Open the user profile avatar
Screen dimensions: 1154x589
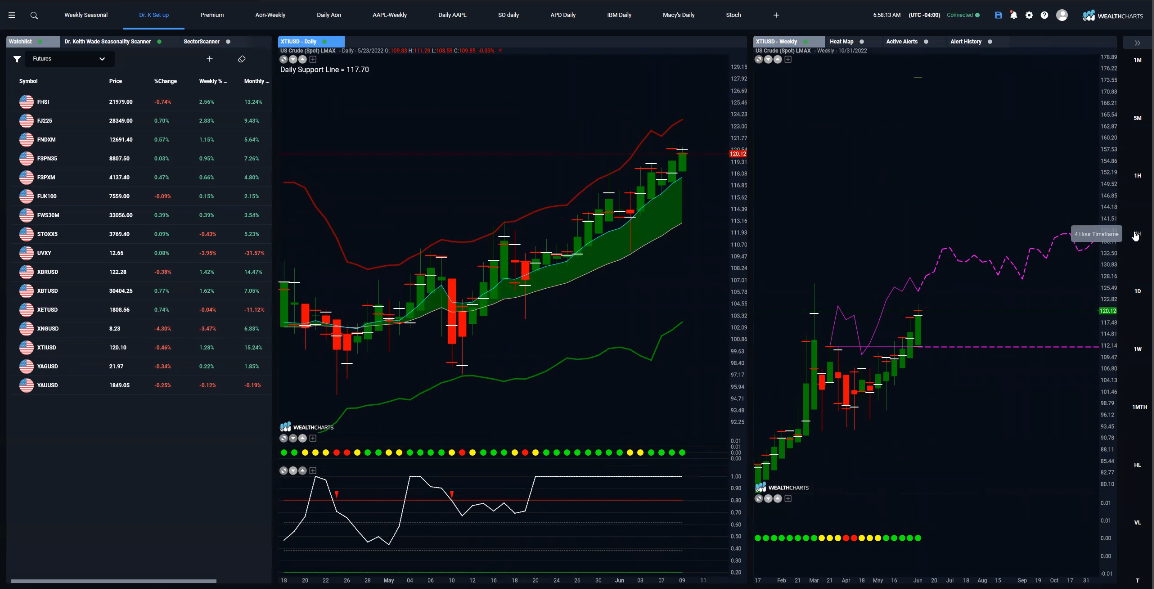1062,15
